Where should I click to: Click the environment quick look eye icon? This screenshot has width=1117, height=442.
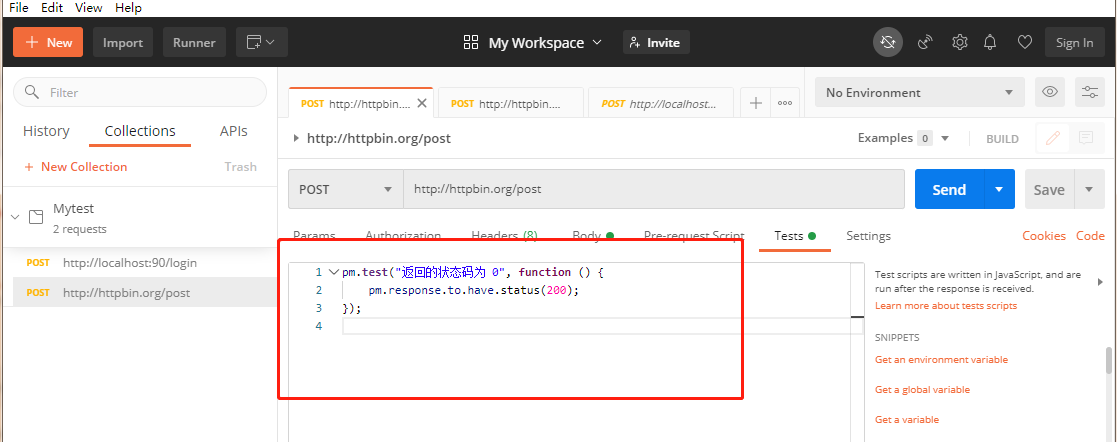click(x=1049, y=92)
